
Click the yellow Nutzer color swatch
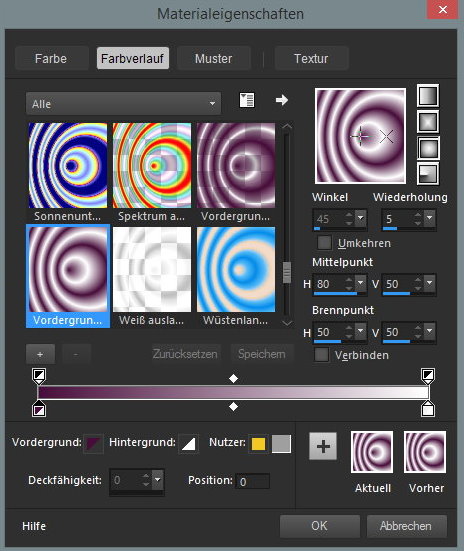(258, 444)
